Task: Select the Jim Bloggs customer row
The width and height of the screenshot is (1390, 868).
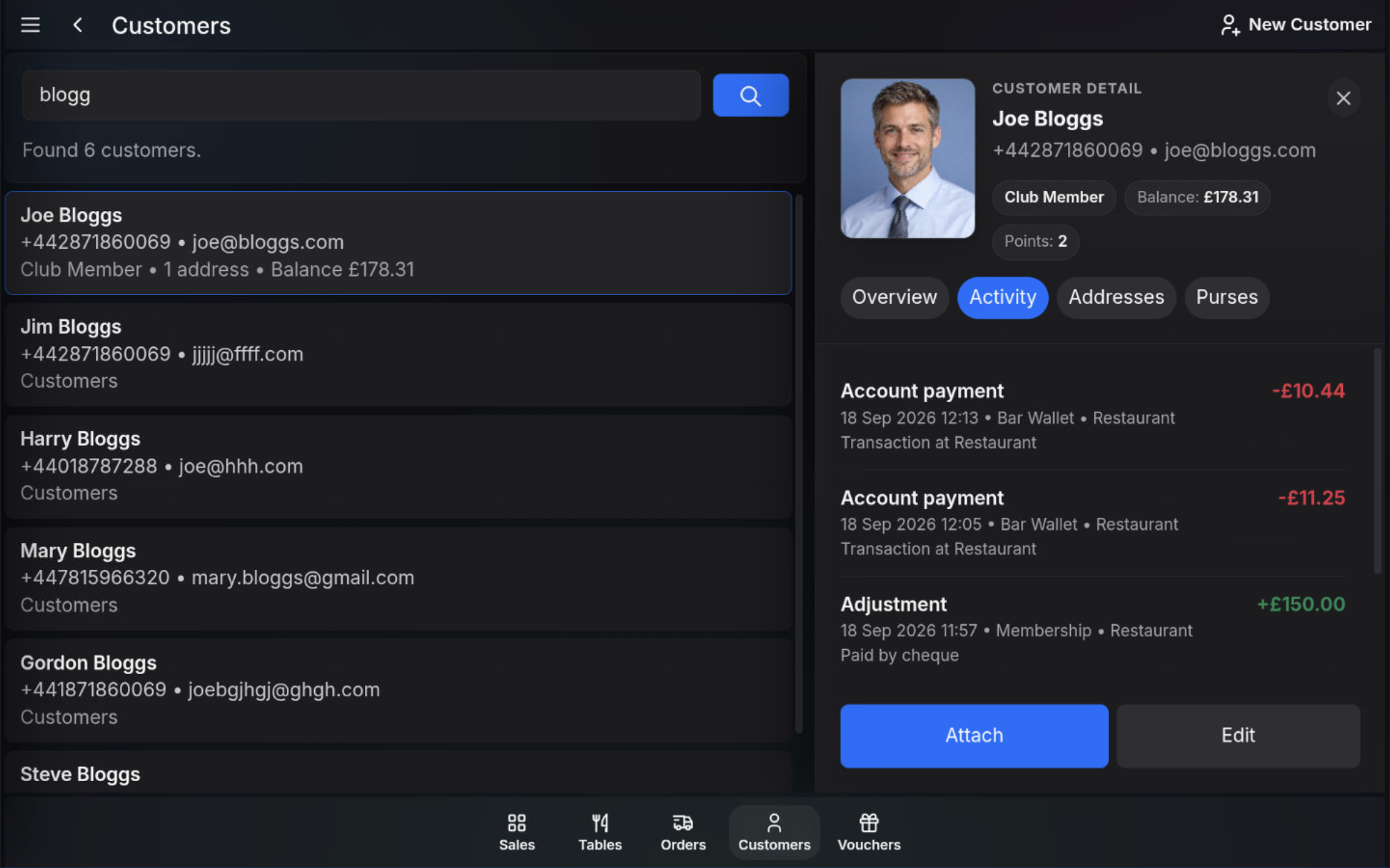Action: click(398, 355)
